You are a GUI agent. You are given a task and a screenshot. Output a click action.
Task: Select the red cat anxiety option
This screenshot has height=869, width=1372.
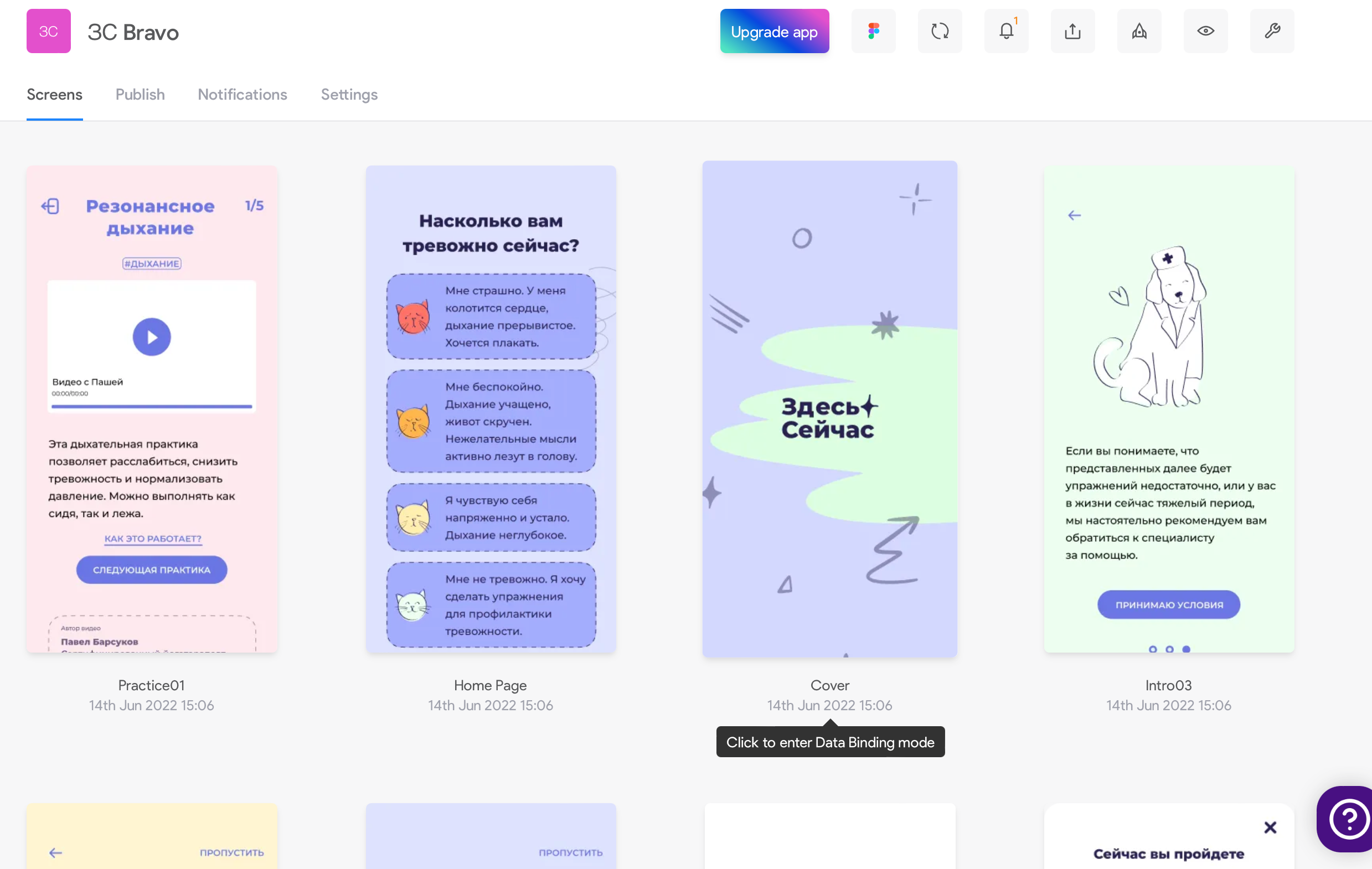click(491, 317)
